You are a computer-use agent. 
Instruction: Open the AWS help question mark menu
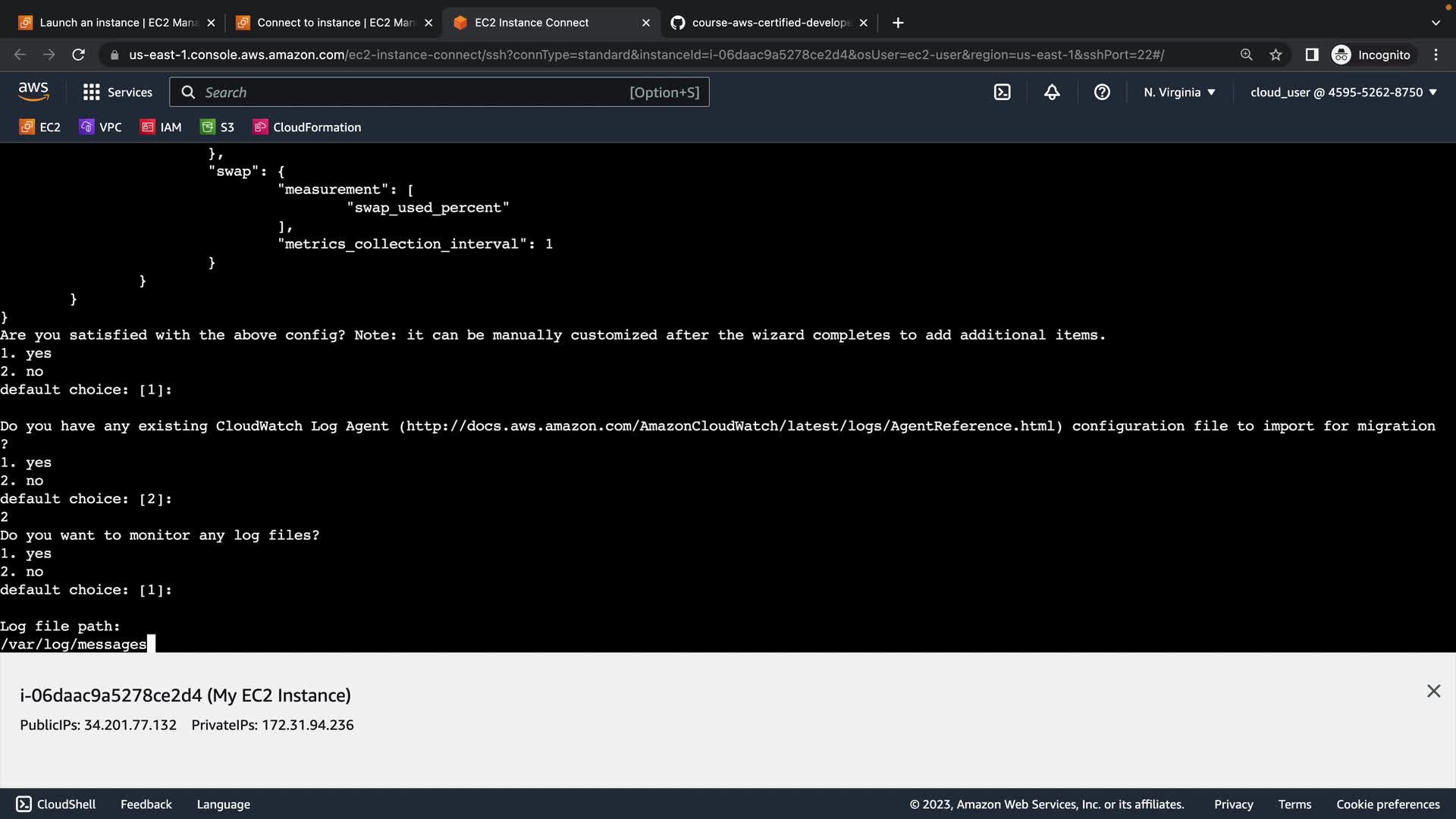point(1102,93)
